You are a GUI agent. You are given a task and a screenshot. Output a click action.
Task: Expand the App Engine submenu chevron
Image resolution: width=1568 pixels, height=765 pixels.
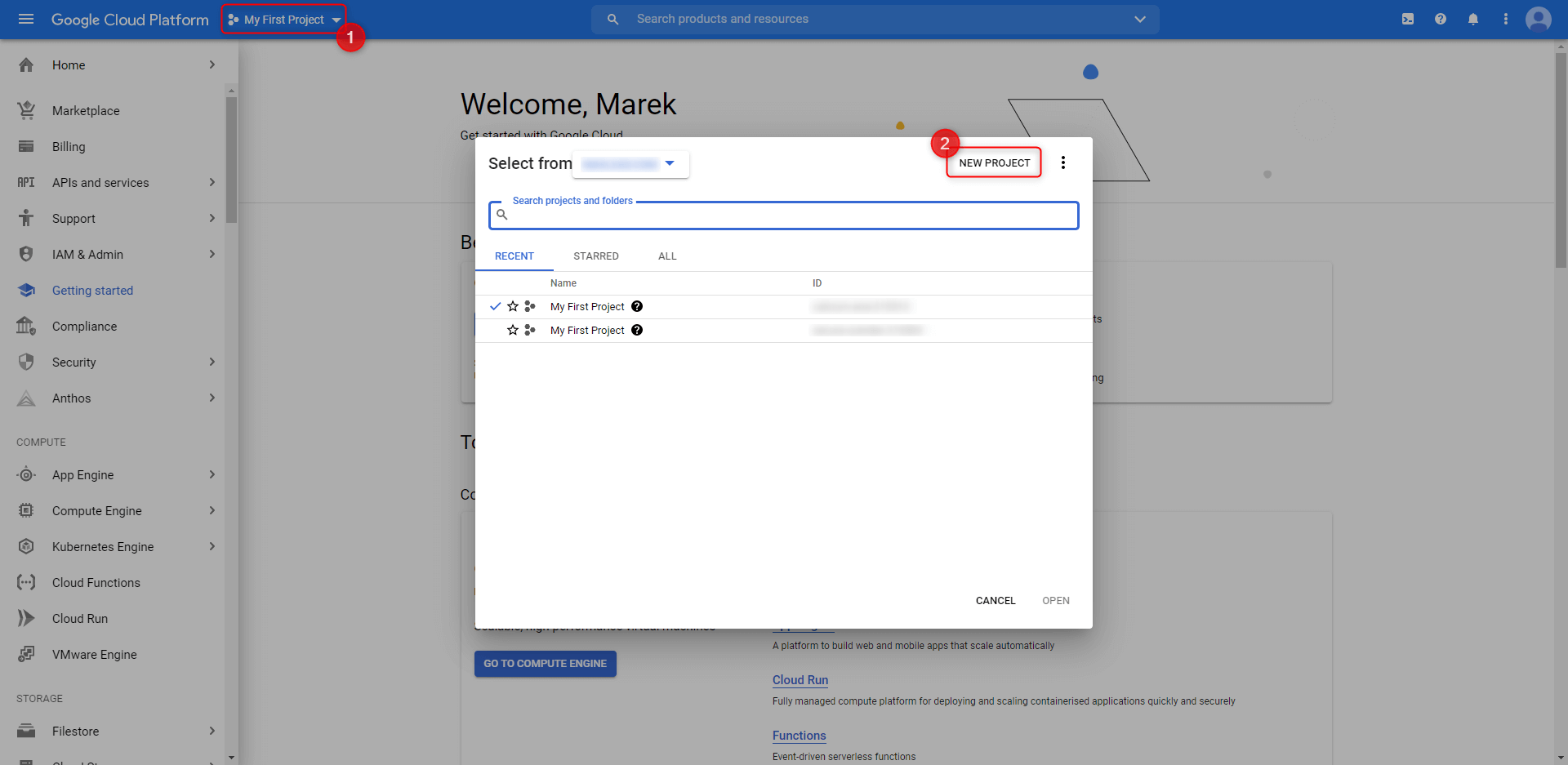coord(212,474)
